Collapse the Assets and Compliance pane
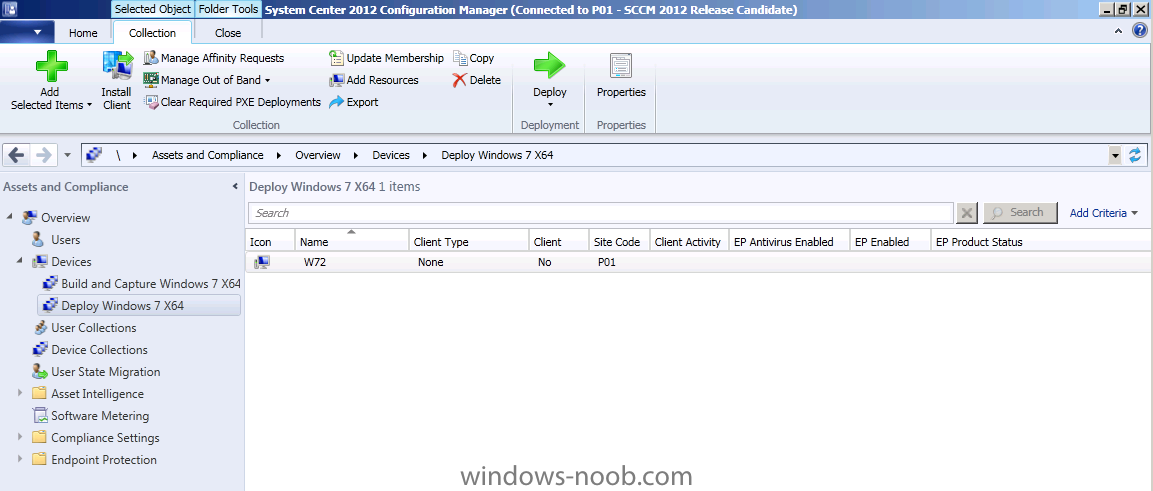Image resolution: width=1153 pixels, height=491 pixels. tap(235, 187)
